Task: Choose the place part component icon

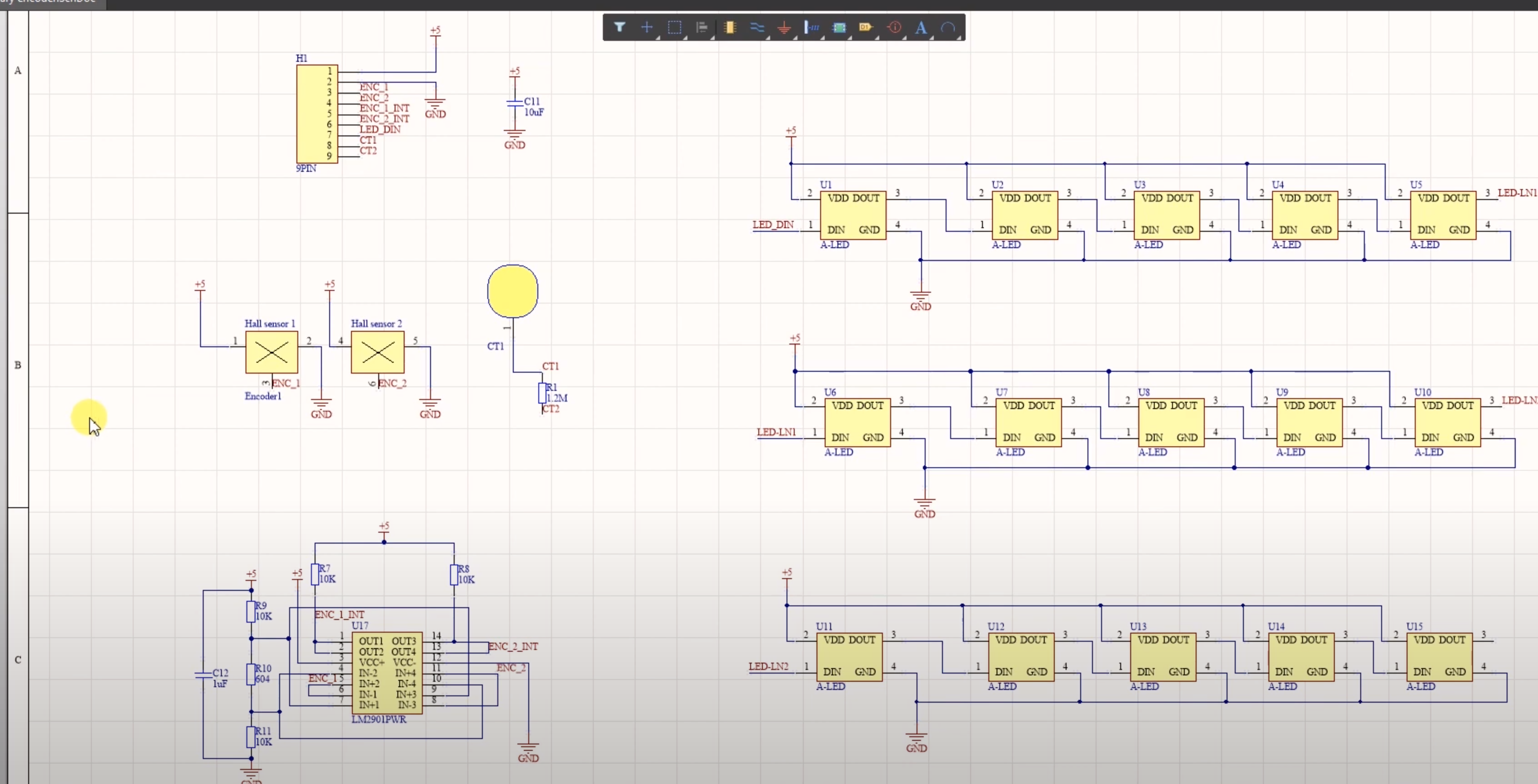Action: tap(730, 27)
